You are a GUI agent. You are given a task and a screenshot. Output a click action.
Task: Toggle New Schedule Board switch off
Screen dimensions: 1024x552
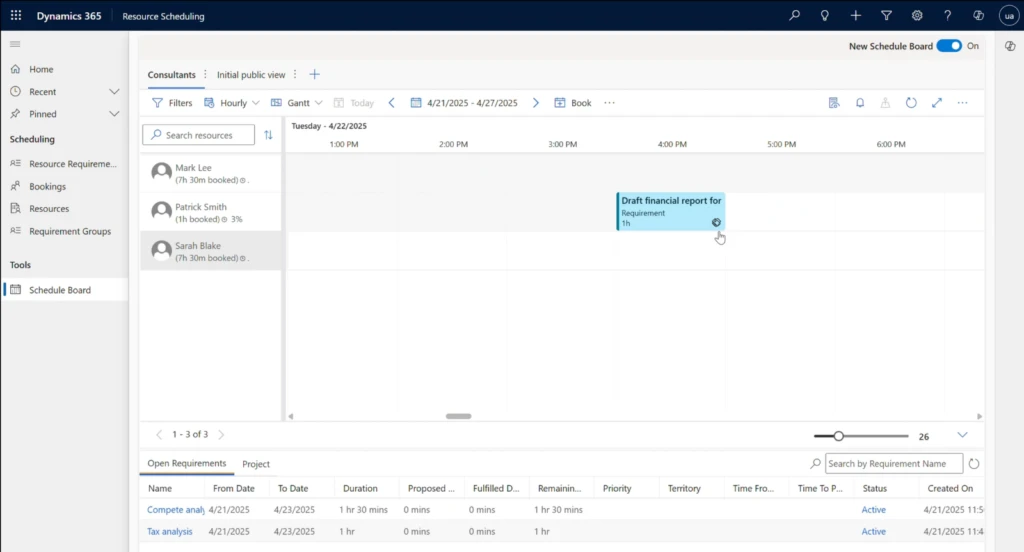[948, 46]
